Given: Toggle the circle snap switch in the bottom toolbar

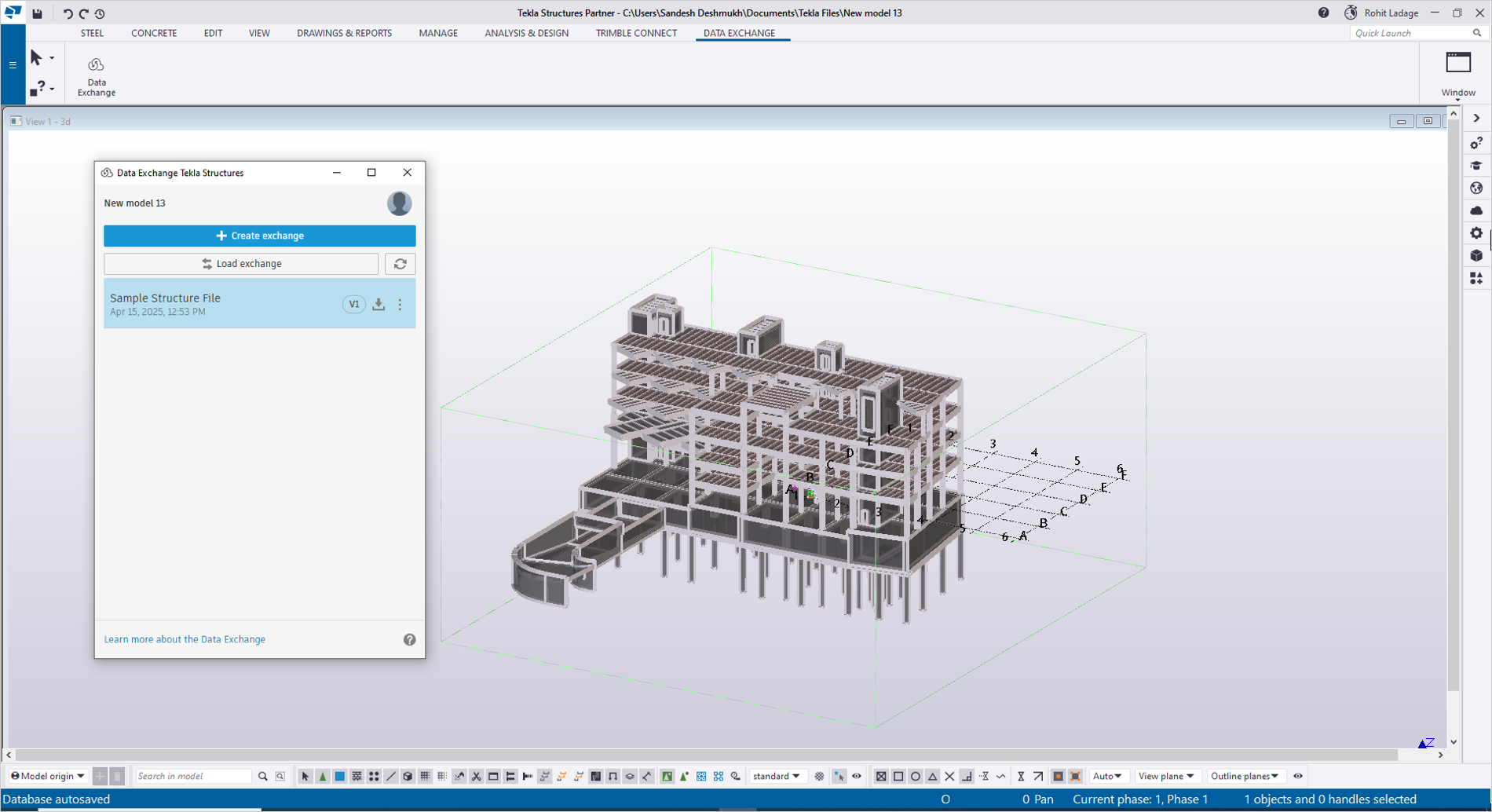Looking at the screenshot, I should (x=916, y=777).
